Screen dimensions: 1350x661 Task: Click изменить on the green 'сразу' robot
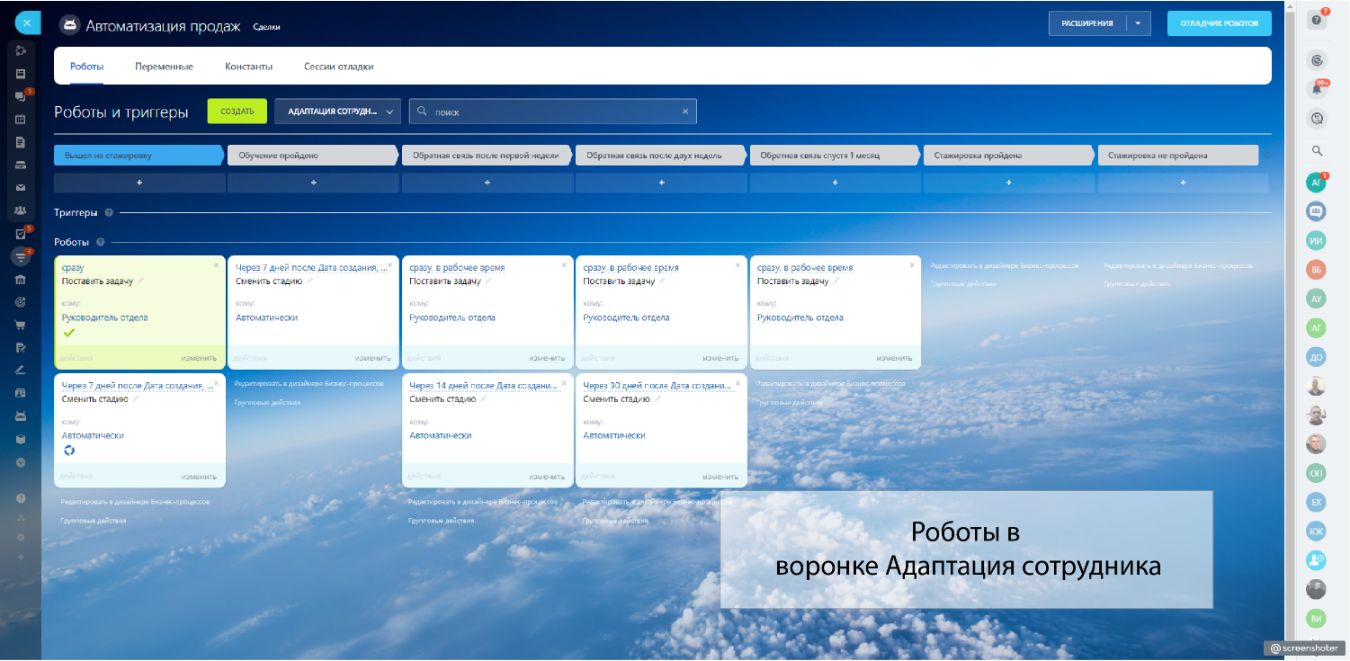point(198,358)
